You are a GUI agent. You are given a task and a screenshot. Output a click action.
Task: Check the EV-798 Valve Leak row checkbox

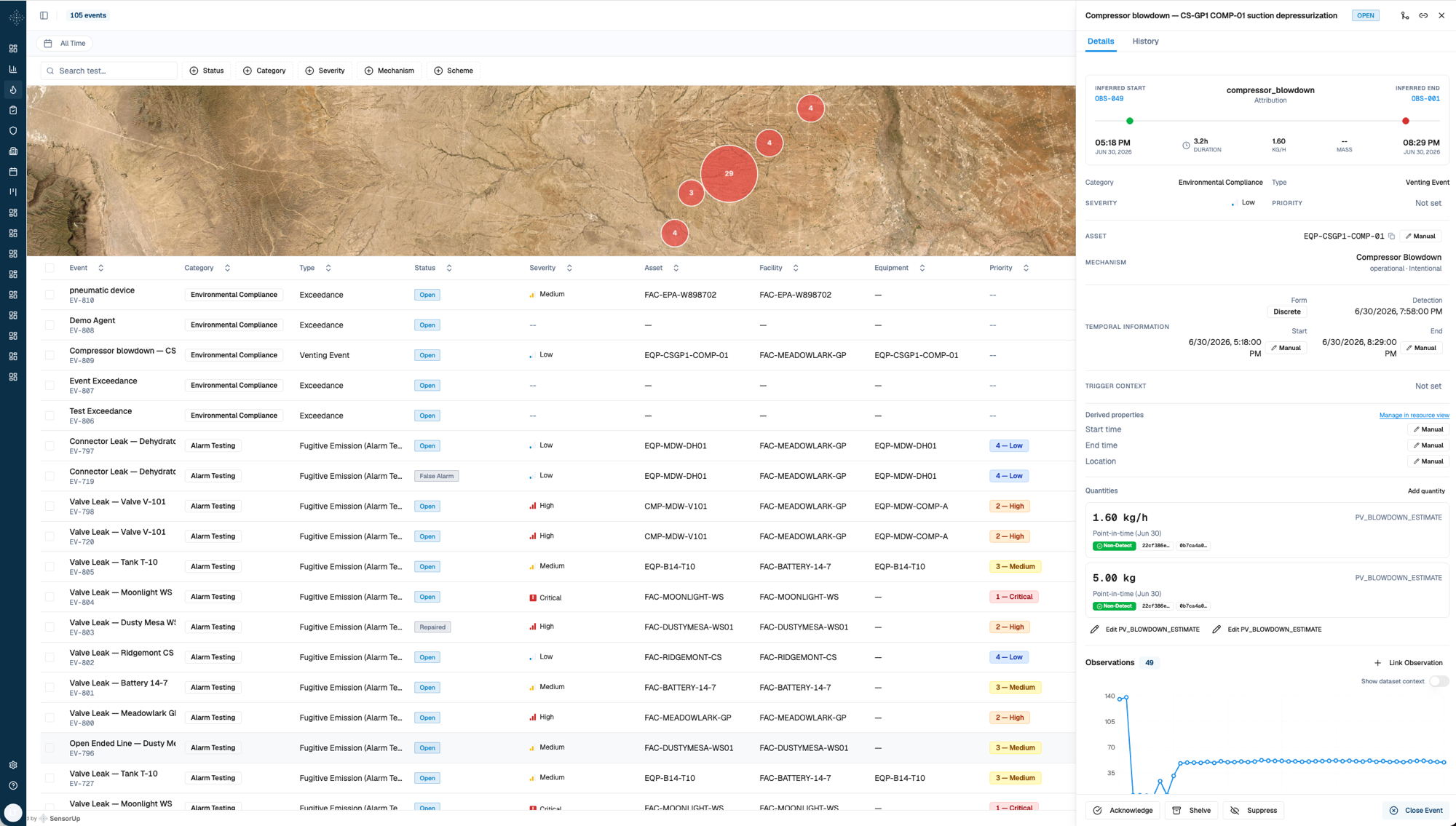(50, 507)
